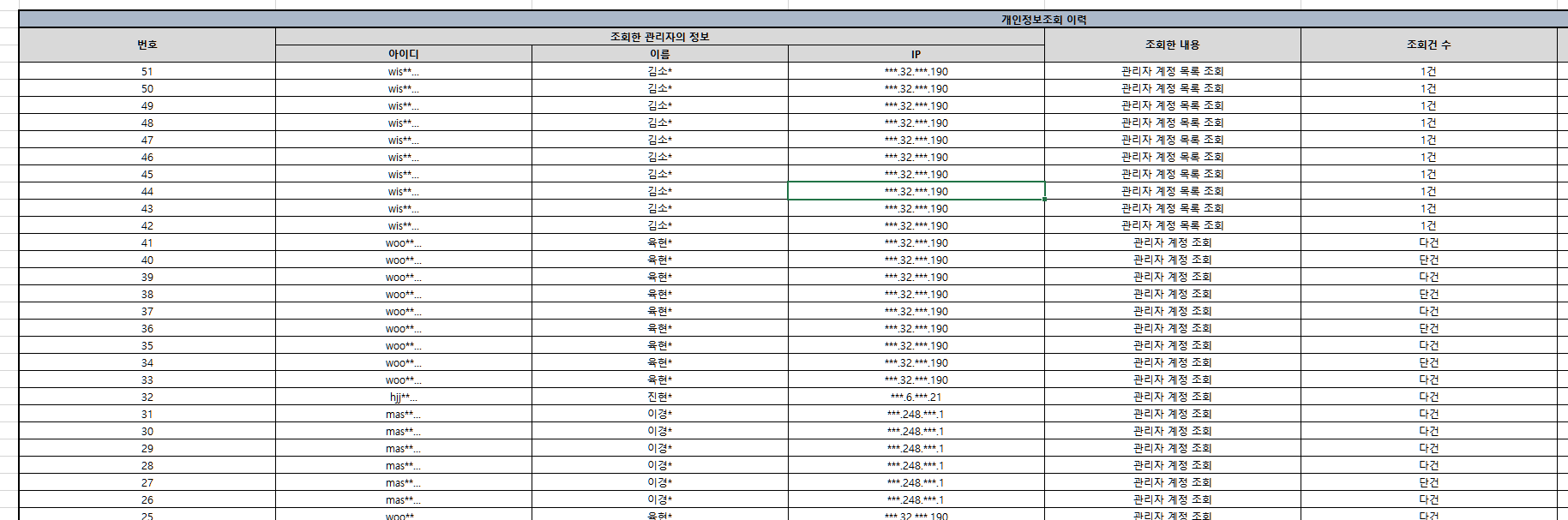
Task: Select the IP cell in row 29
Action: 916,449
